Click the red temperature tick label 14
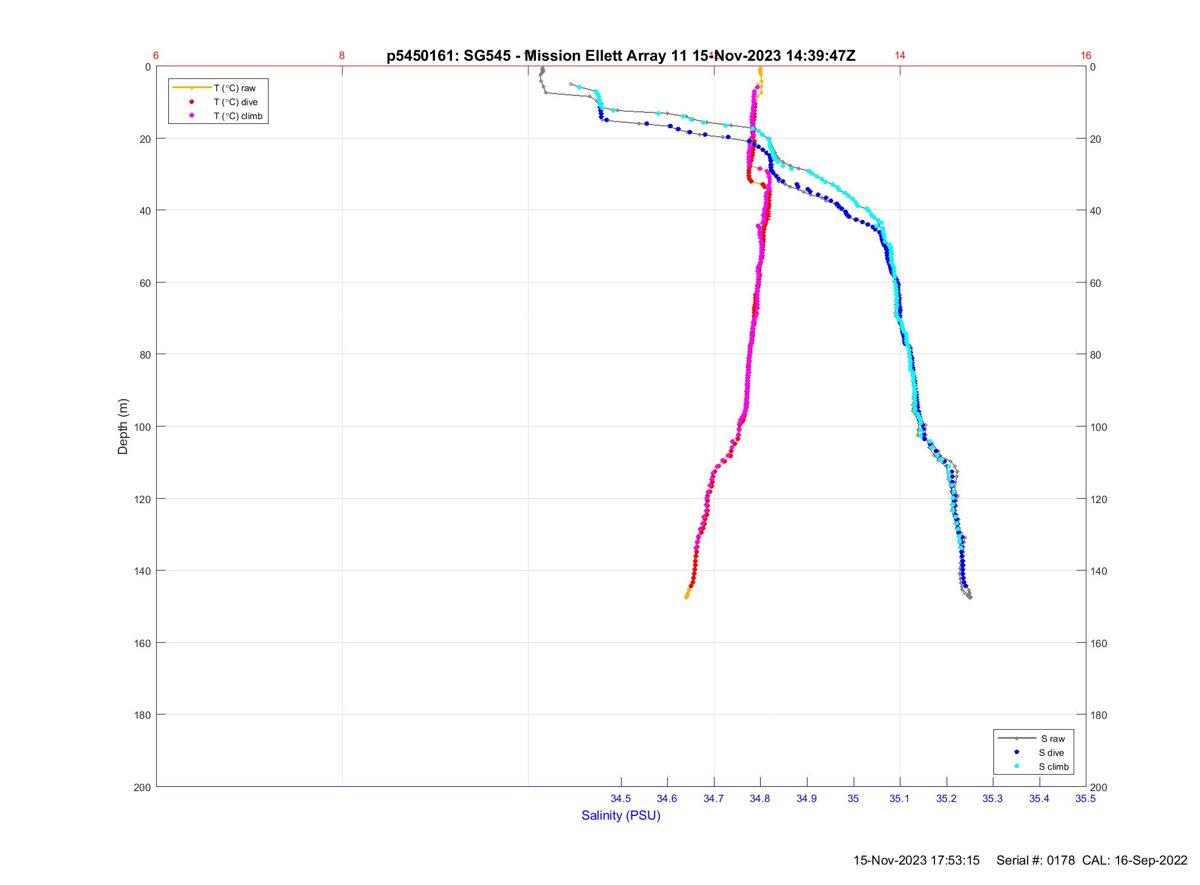1200x885 pixels. click(900, 56)
